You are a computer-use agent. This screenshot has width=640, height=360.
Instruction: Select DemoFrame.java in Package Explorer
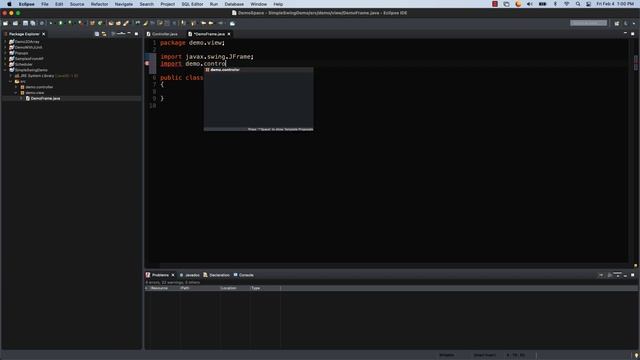[45, 98]
